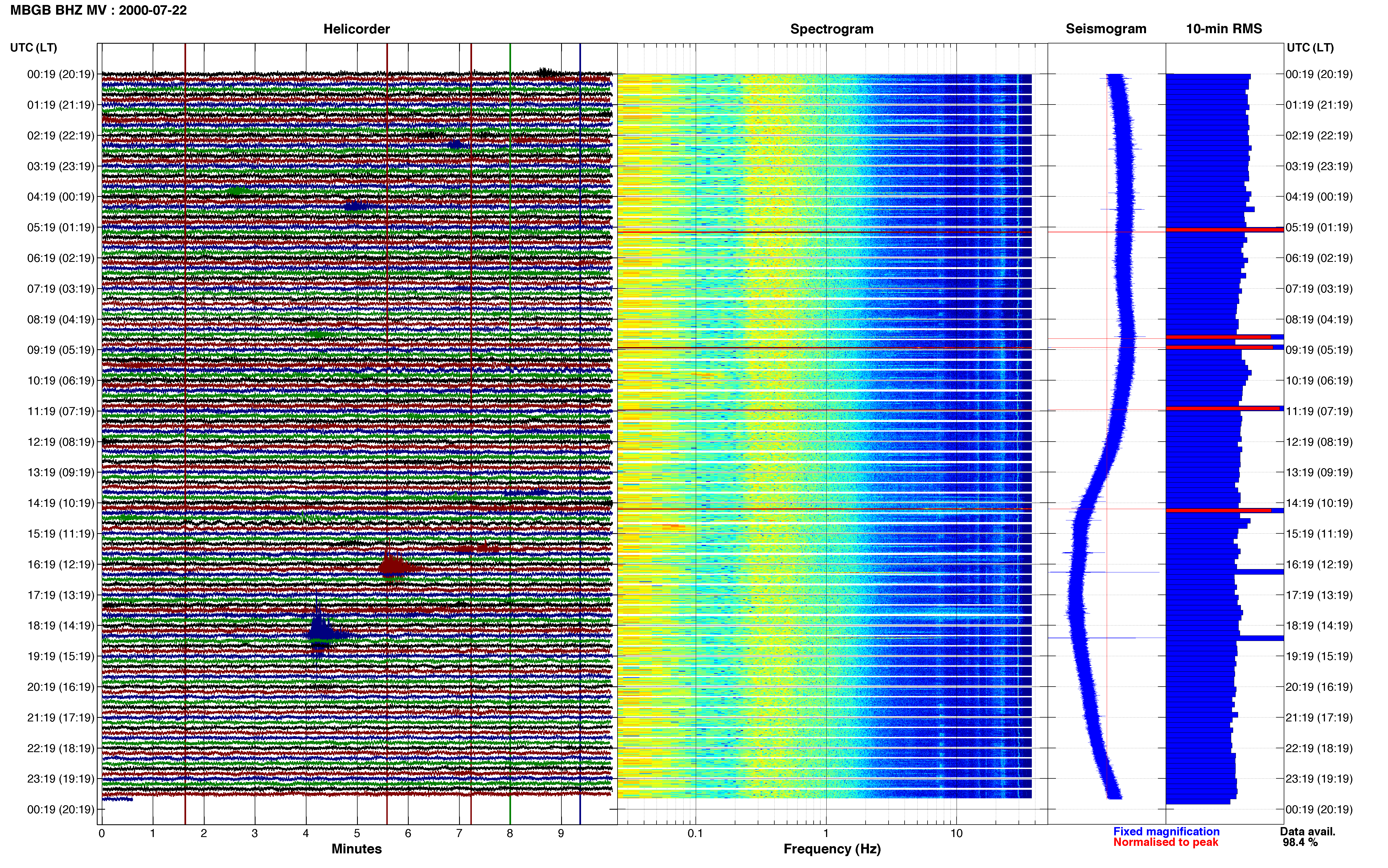Click the 14:19 (10:19) label on the RMS axis
Viewport: 1388px width, 868px height.
[1319, 503]
